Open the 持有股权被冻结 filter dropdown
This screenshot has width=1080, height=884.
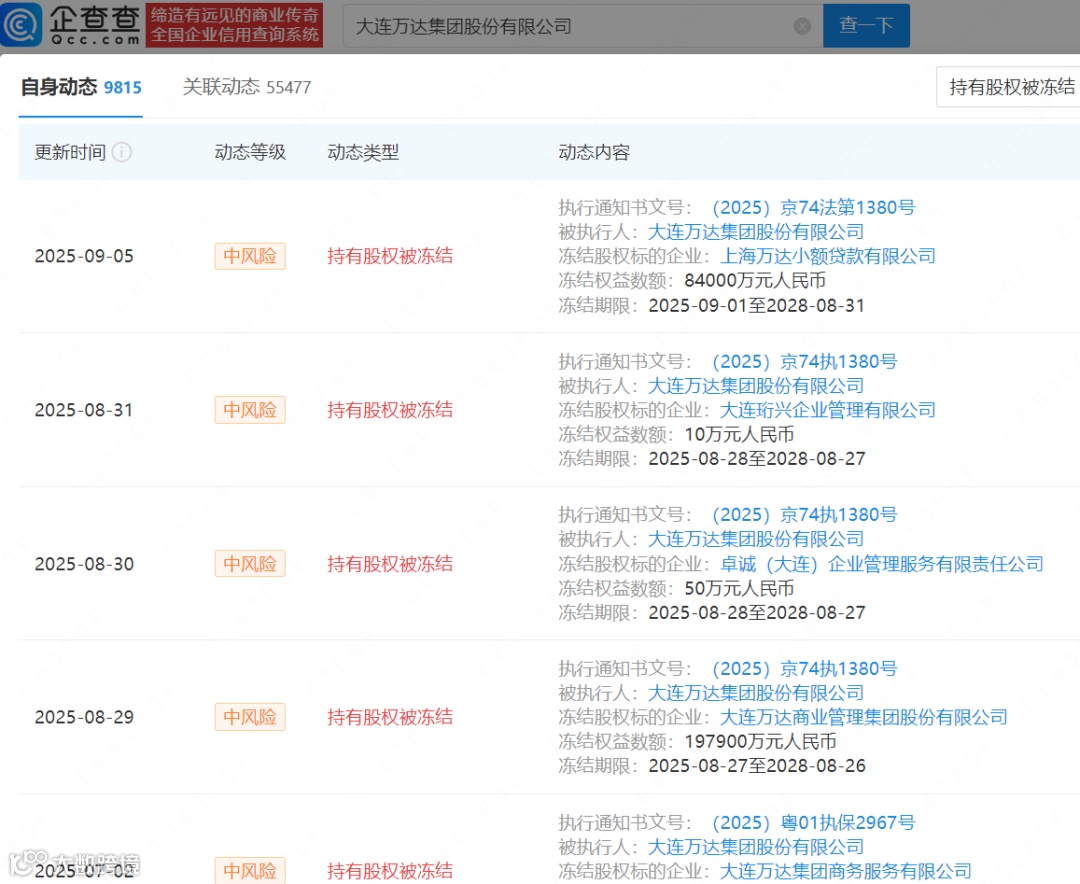click(x=1008, y=87)
